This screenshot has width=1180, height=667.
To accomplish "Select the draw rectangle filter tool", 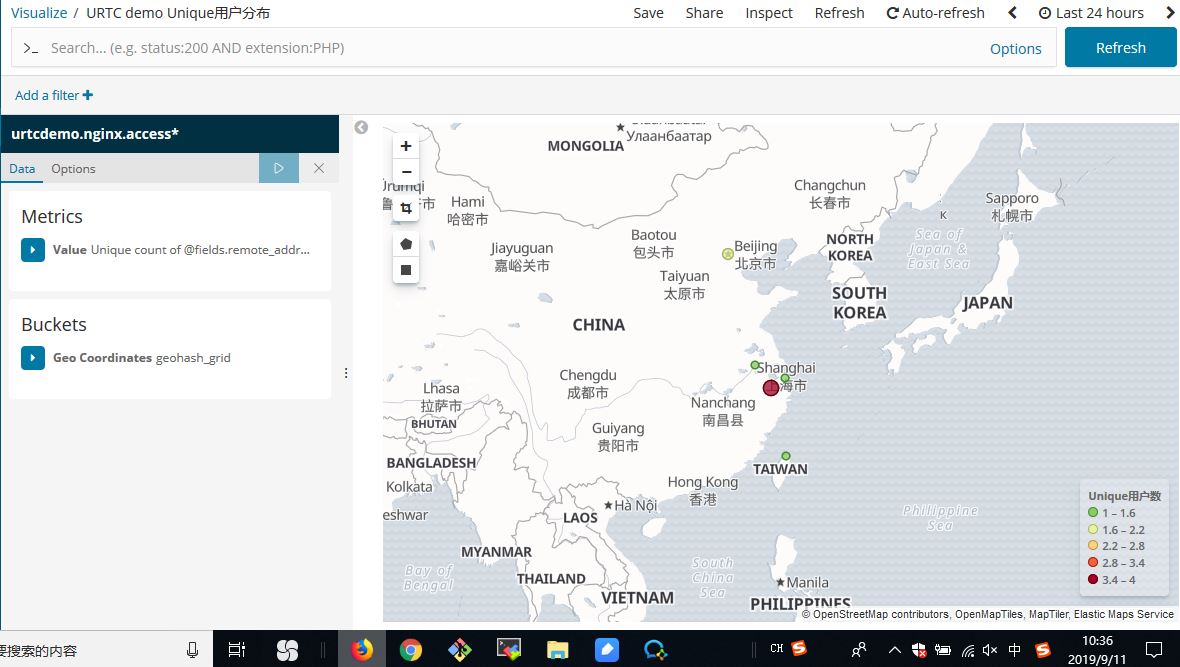I will pos(406,270).
